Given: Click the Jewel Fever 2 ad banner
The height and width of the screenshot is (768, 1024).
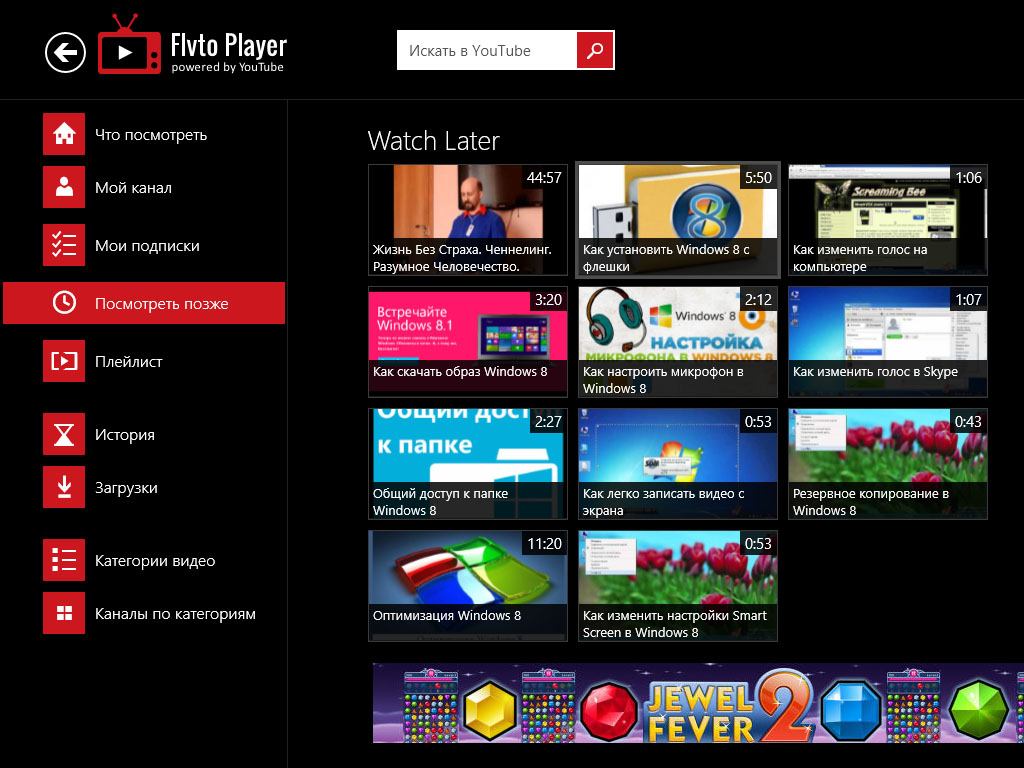Looking at the screenshot, I should click(x=698, y=703).
